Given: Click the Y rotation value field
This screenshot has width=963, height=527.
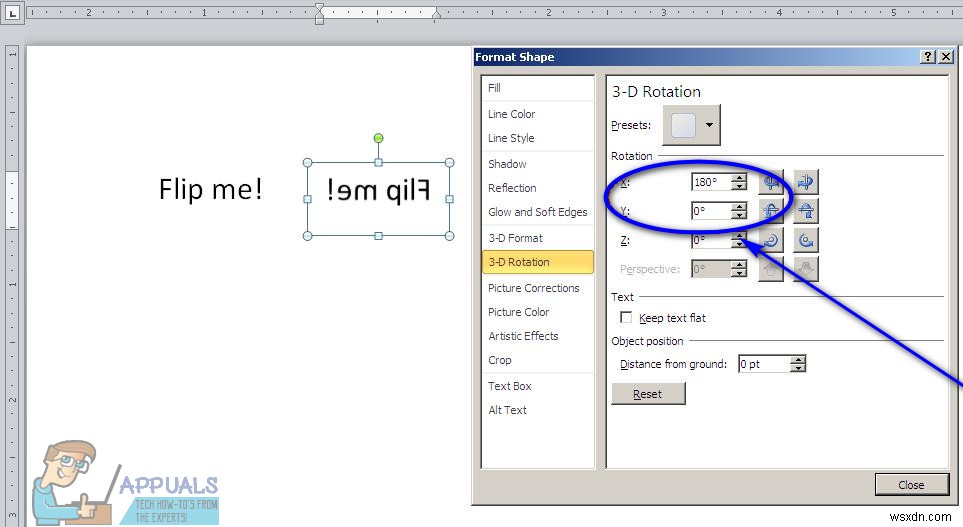Looking at the screenshot, I should 711,211.
